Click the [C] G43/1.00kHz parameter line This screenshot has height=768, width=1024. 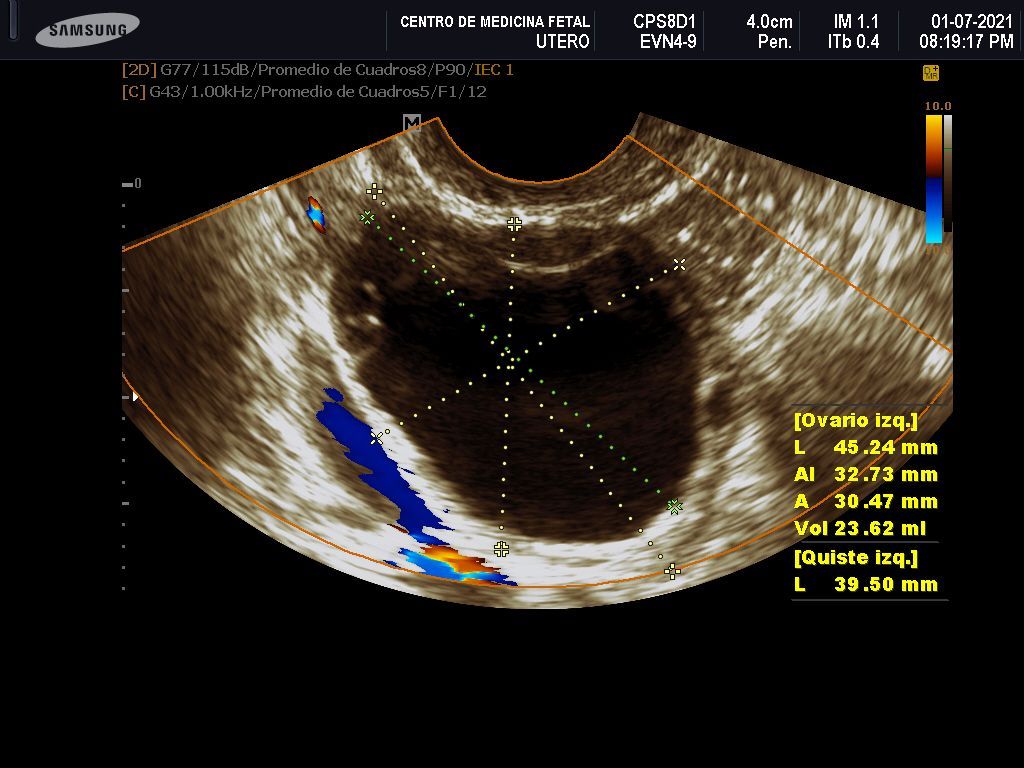(304, 91)
